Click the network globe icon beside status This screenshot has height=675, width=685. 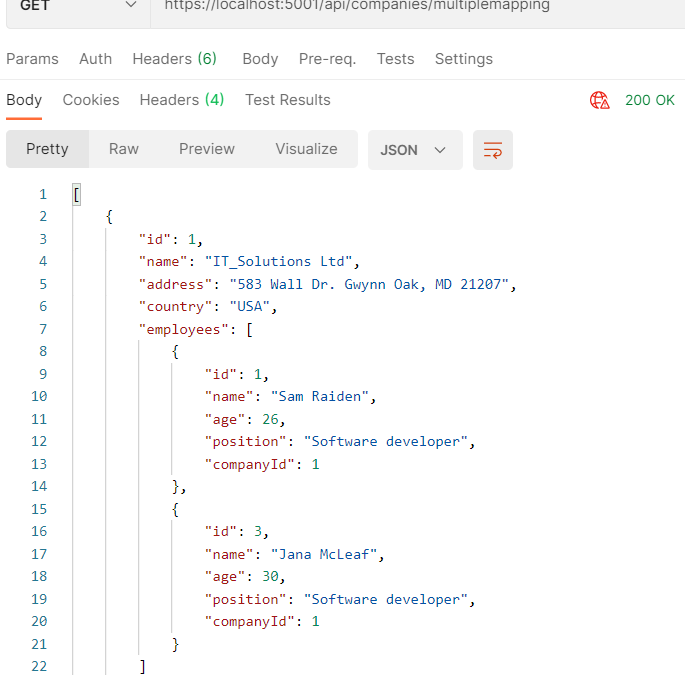[600, 100]
